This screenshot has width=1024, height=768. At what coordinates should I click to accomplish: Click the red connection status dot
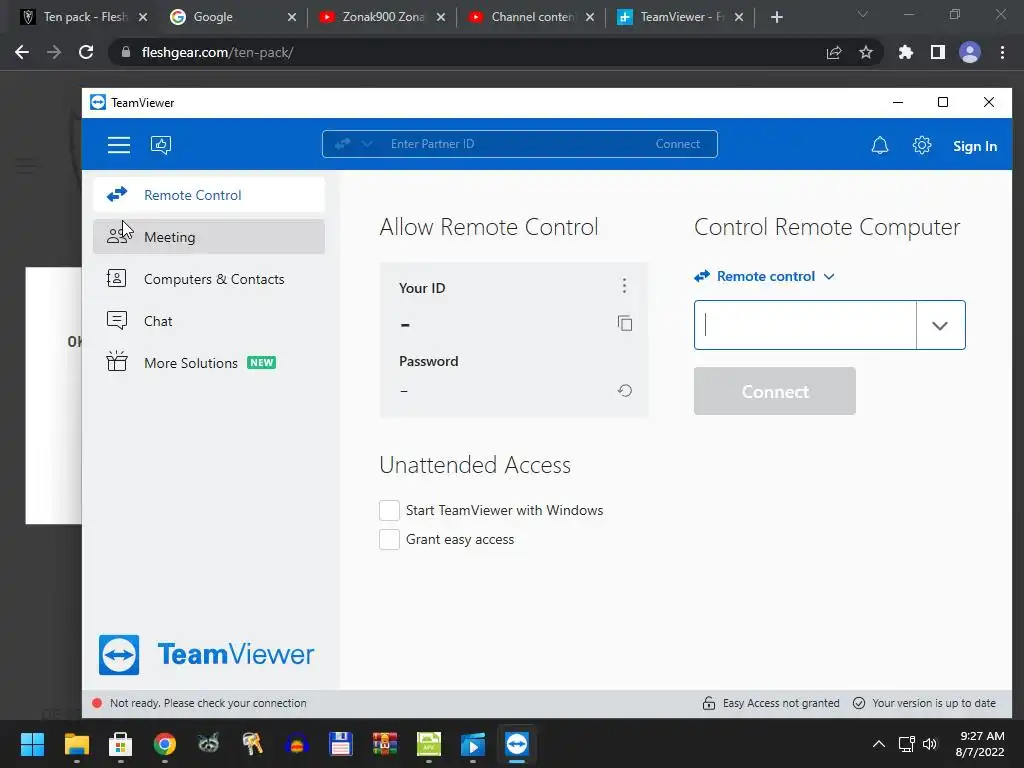97,703
